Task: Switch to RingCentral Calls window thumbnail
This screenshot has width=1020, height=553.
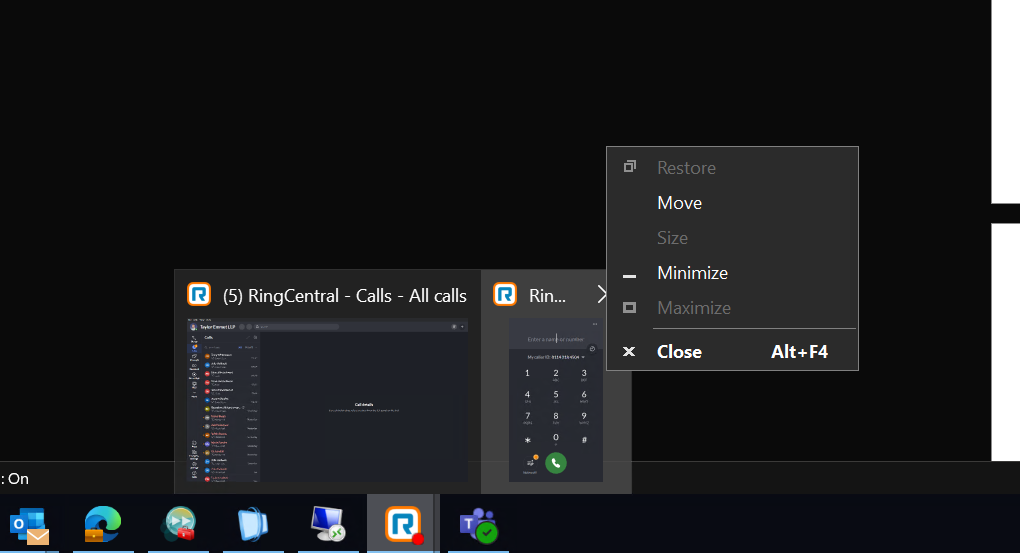Action: 327,400
